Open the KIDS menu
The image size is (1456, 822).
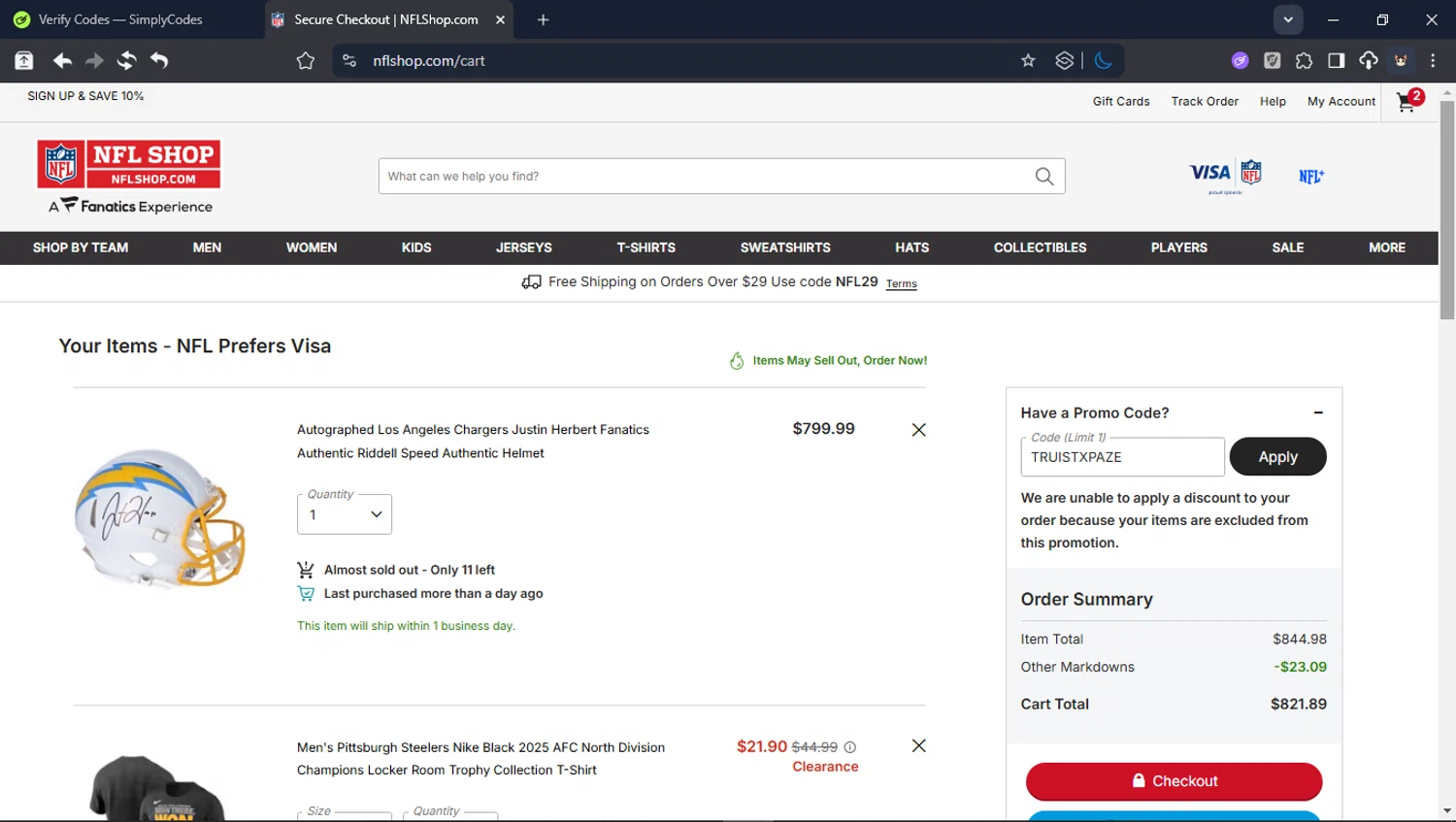tap(416, 247)
